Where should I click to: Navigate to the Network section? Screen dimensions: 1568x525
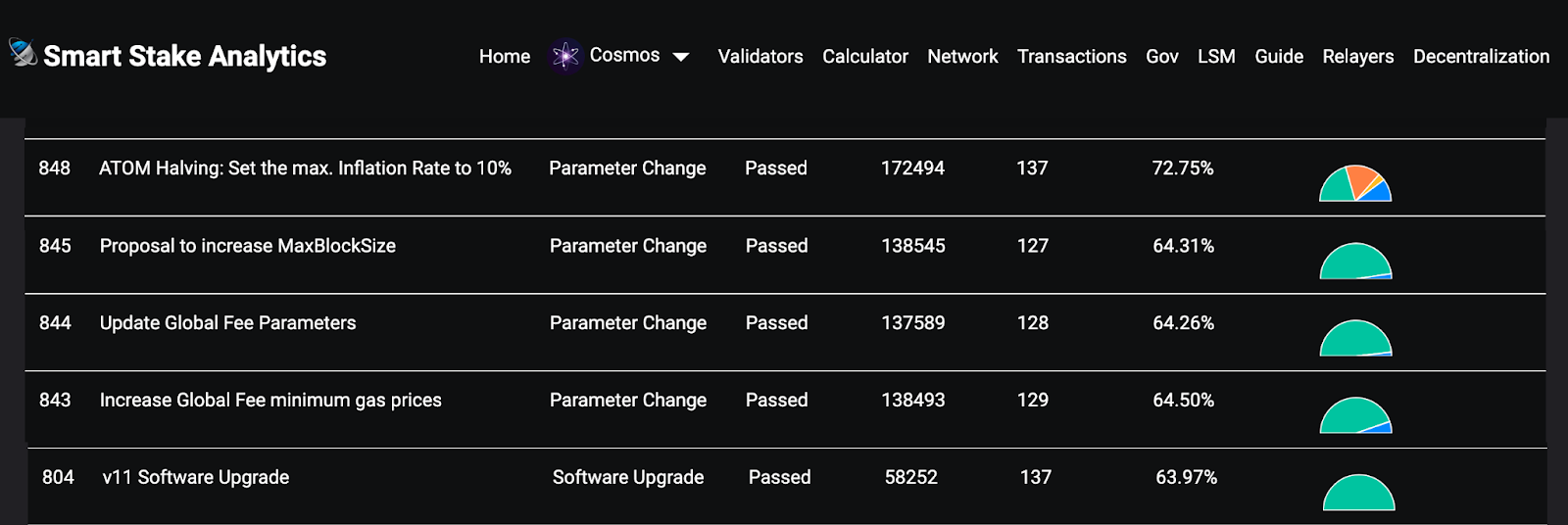coord(962,57)
